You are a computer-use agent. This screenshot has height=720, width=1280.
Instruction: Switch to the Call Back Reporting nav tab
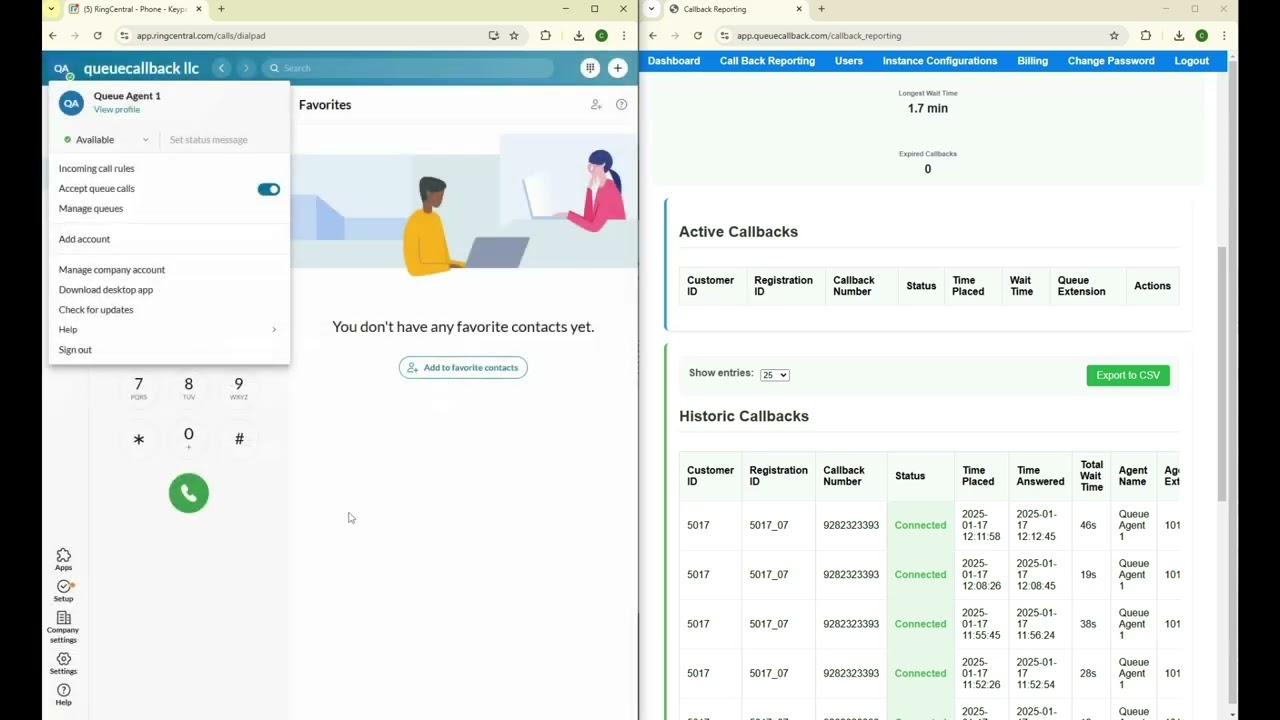pos(767,61)
